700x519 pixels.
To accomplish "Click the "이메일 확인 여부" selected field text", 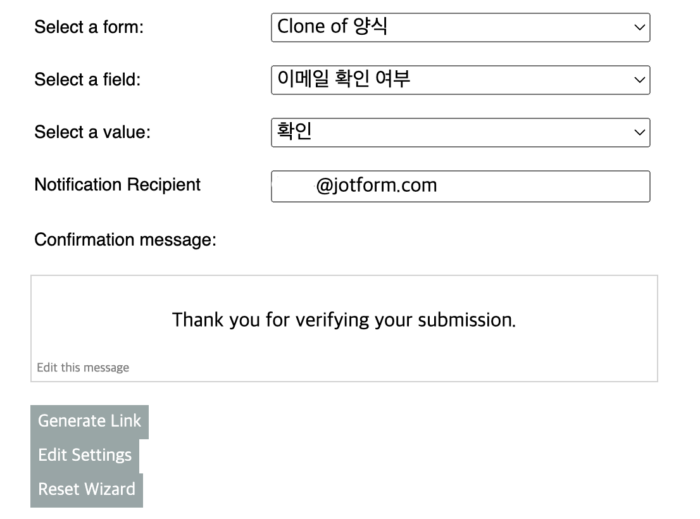I will pyautogui.click(x=344, y=79).
